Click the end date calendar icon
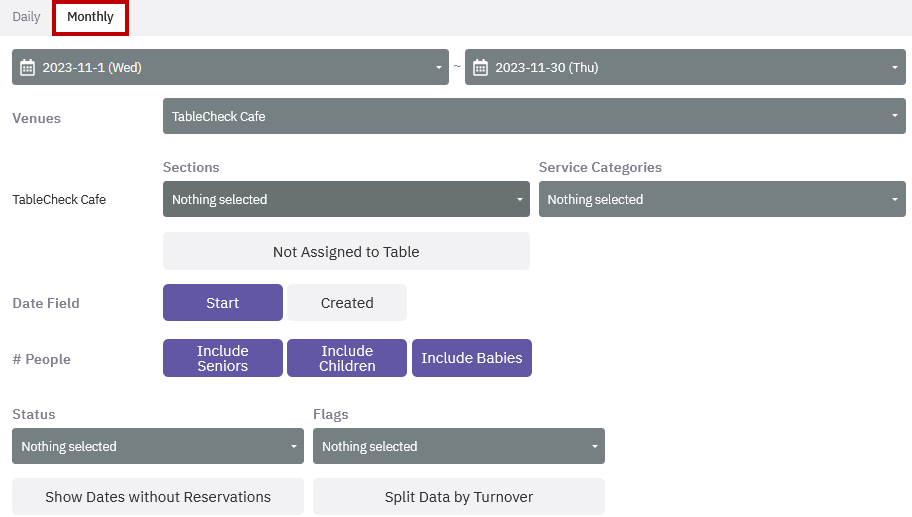The image size is (912, 517). coord(480,67)
